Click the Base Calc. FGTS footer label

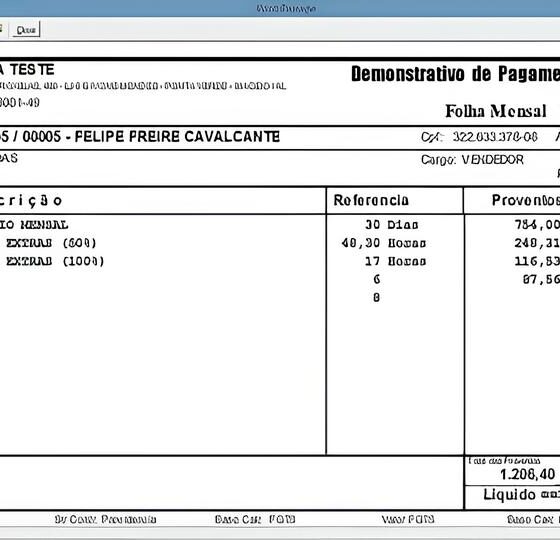[x=255, y=519]
